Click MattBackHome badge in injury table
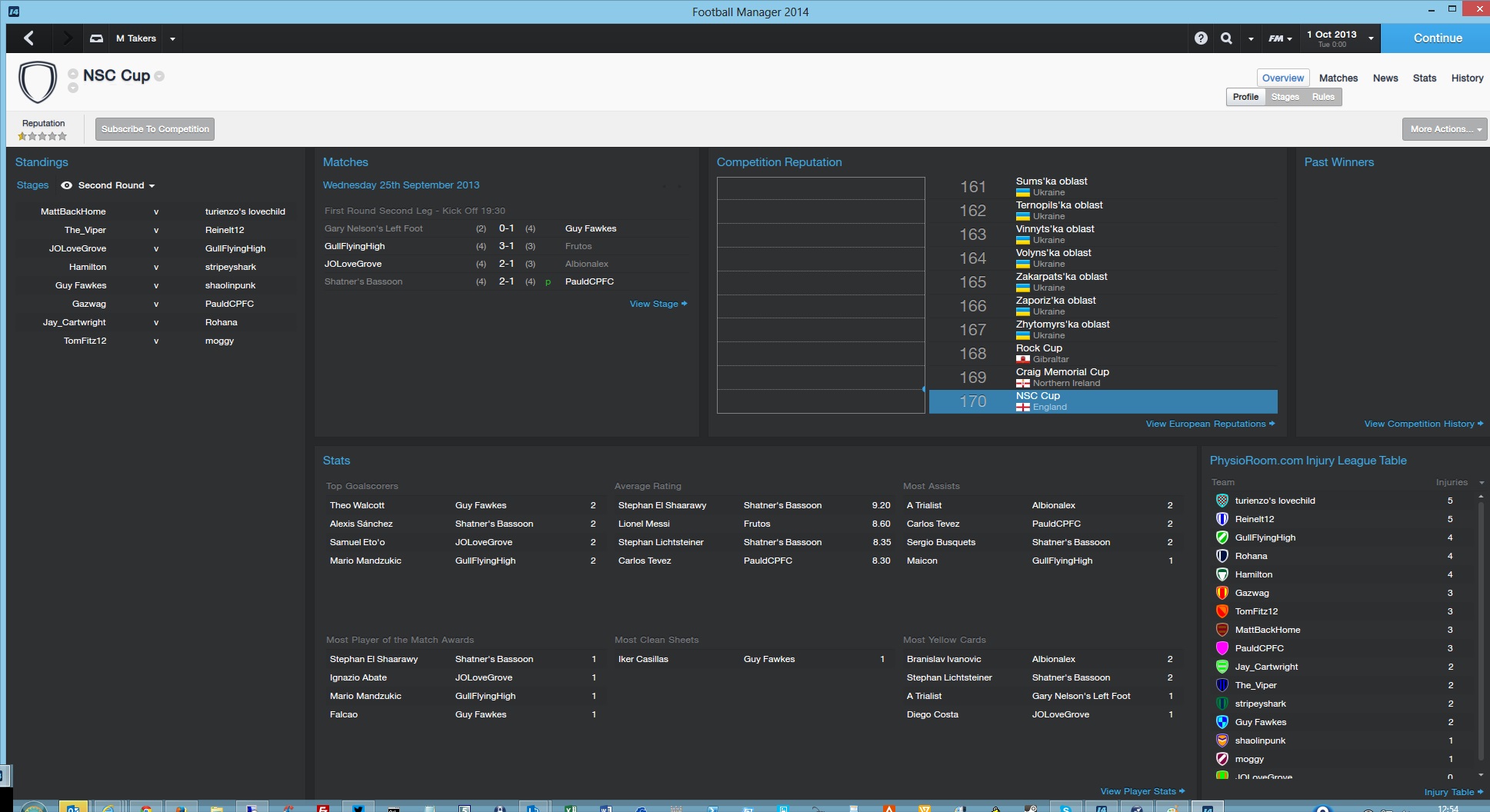This screenshot has width=1490, height=812. (x=1222, y=630)
